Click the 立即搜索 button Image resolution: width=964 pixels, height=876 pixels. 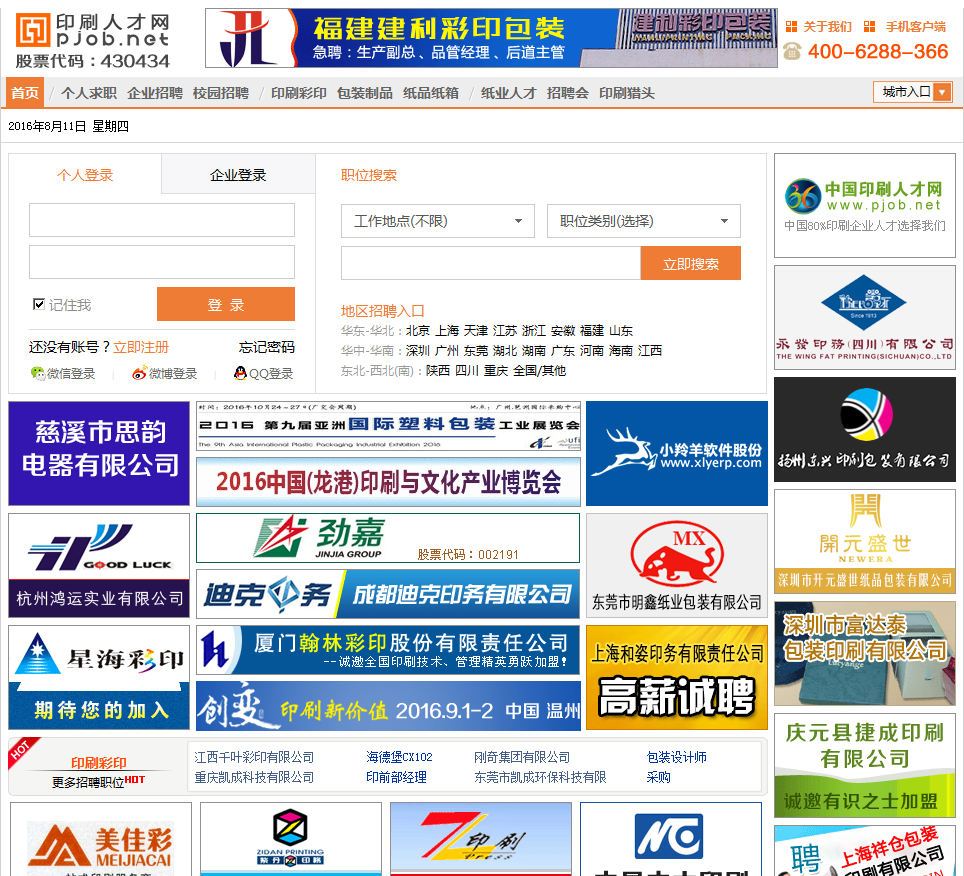tap(690, 263)
